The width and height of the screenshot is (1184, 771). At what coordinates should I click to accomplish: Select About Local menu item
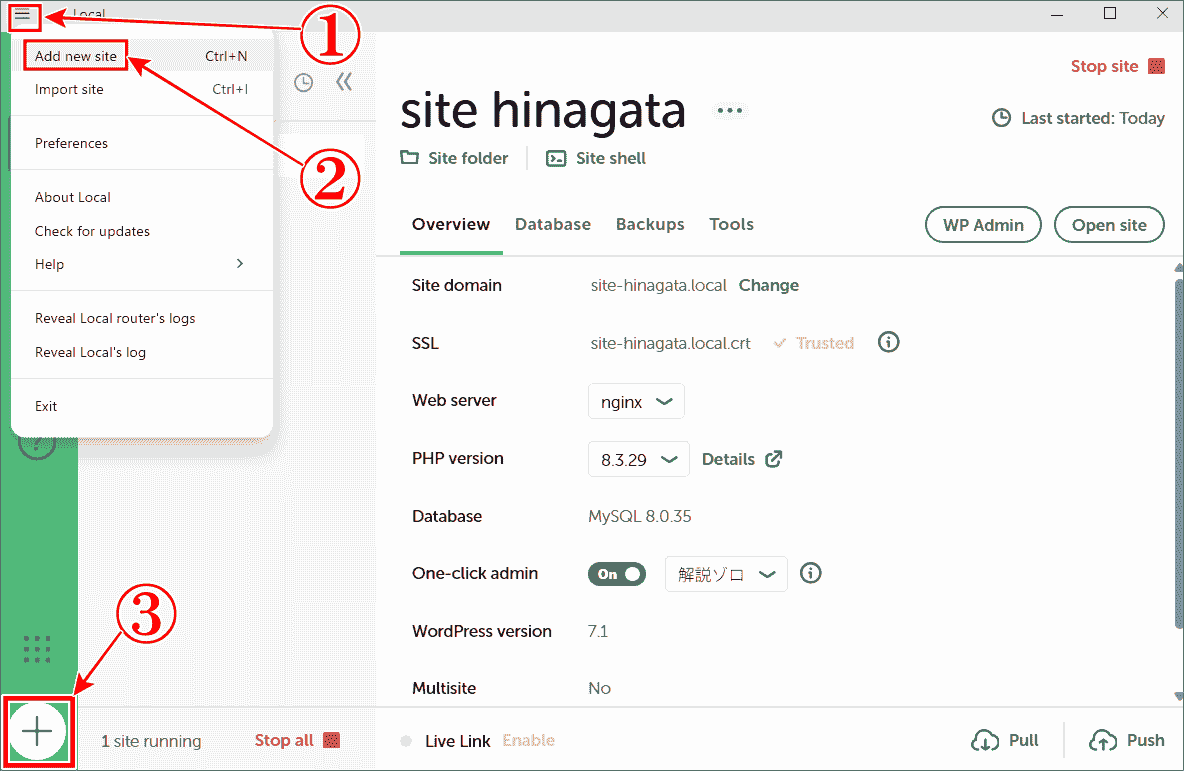pos(141,197)
